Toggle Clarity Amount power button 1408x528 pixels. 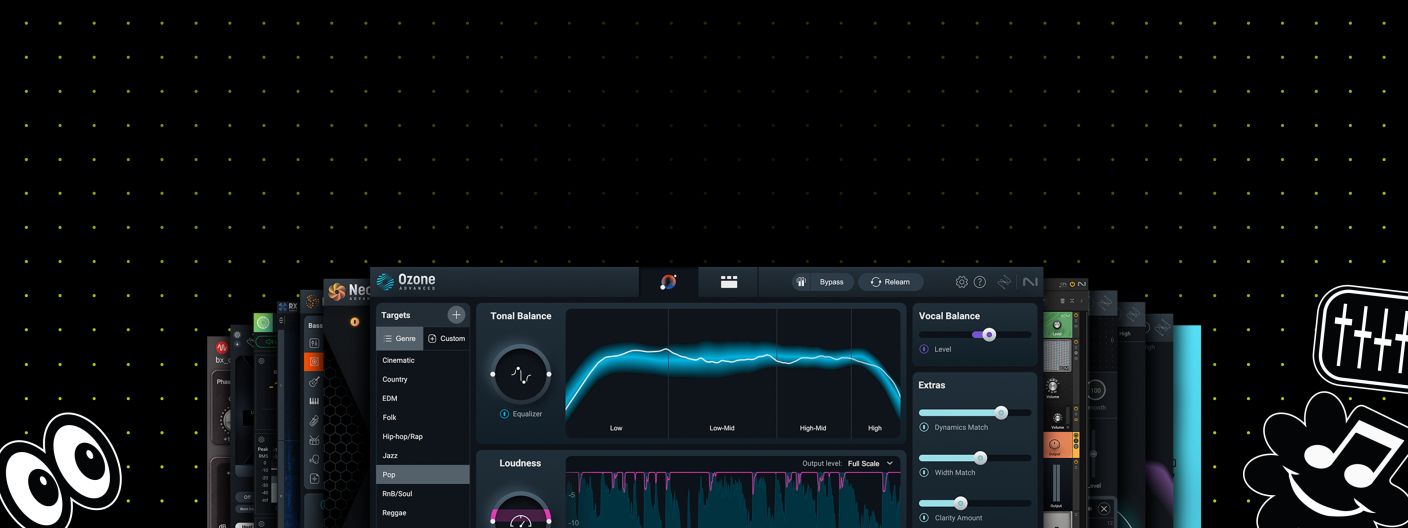coord(924,517)
